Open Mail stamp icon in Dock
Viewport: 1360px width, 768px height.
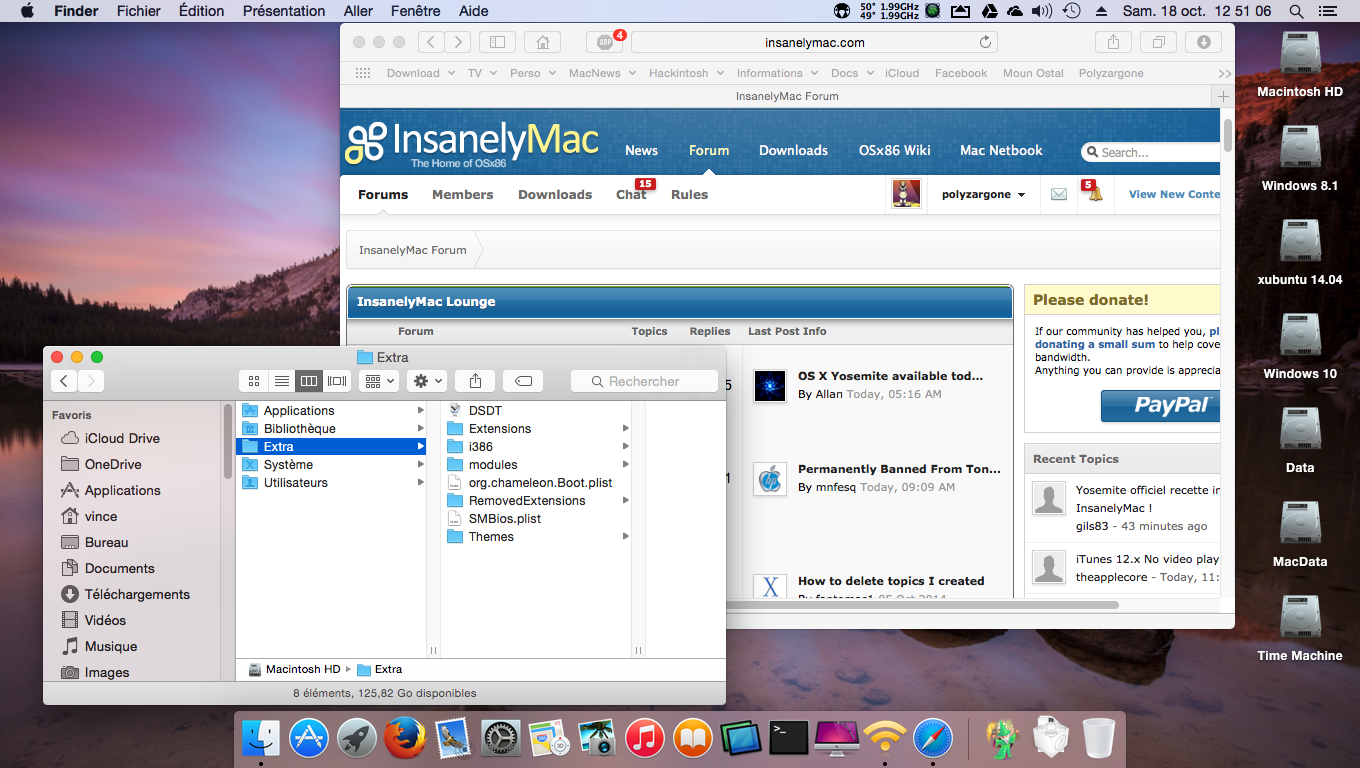(x=453, y=739)
